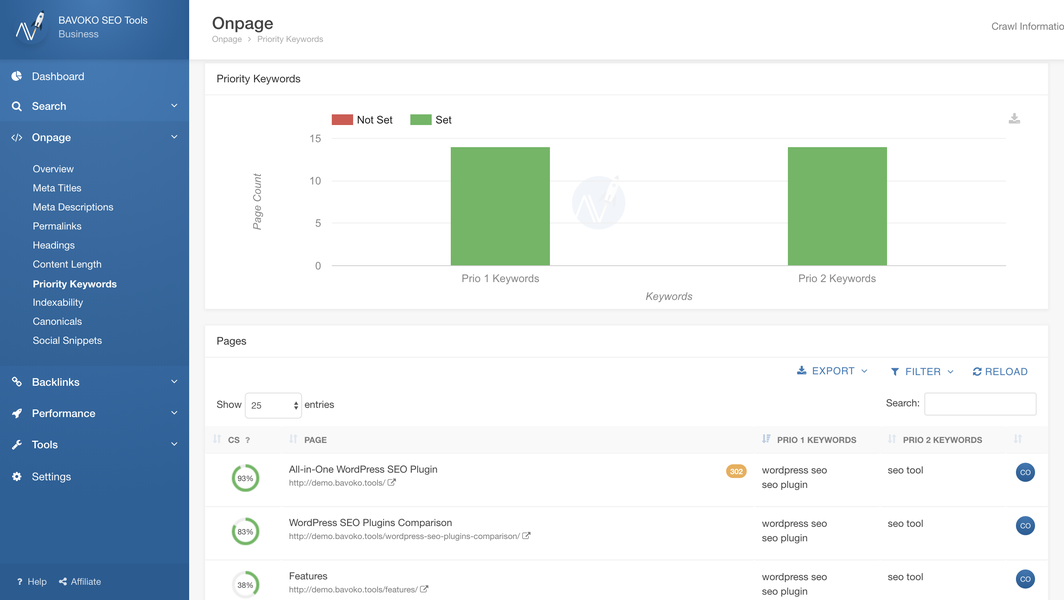Image resolution: width=1064 pixels, height=600 pixels.
Task: Click the 38% content score ring
Action: pyautogui.click(x=245, y=584)
